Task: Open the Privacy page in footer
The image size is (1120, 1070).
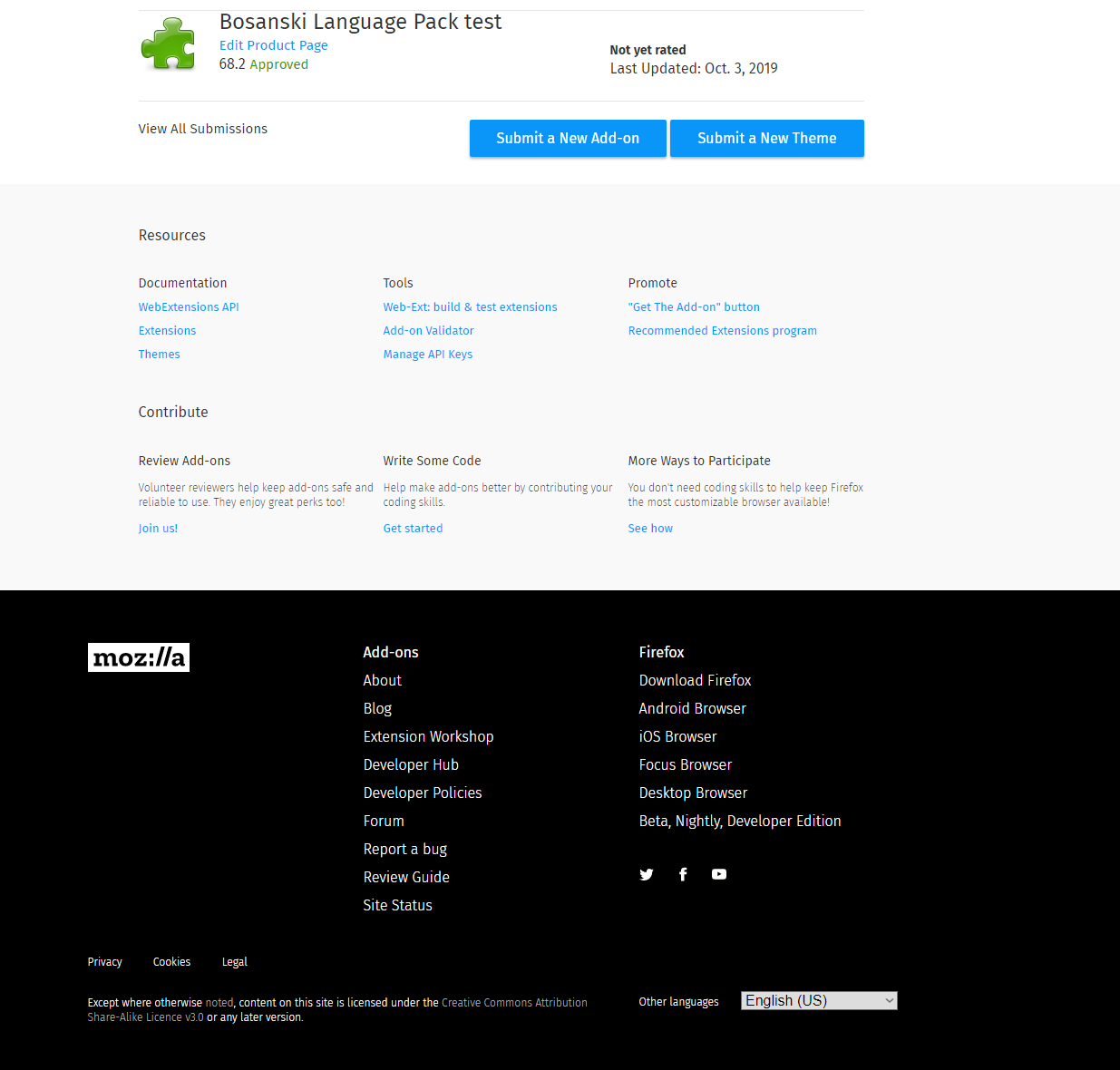Action: [104, 961]
